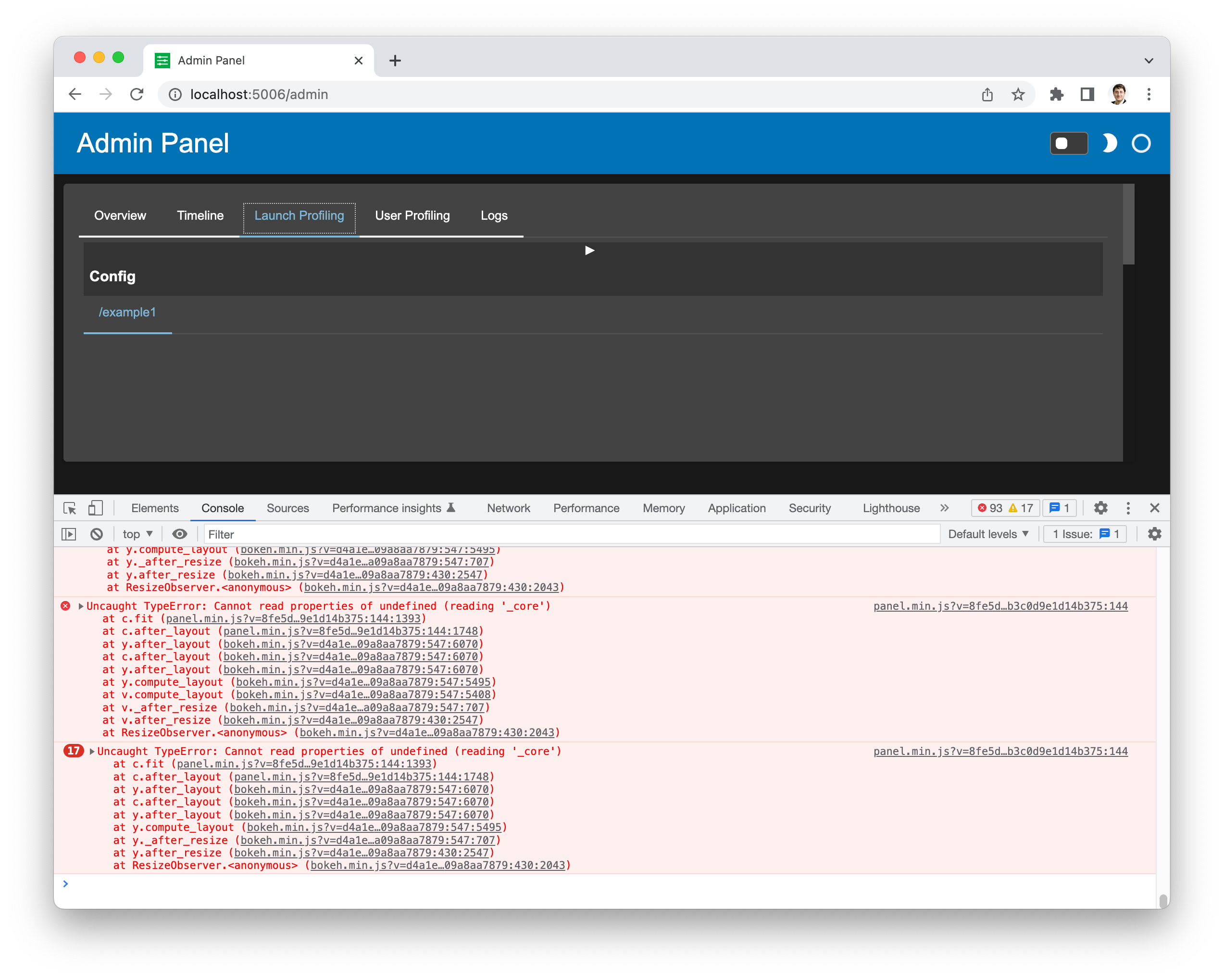Open console settings gear beside the issue count
The height and width of the screenshot is (980, 1224).
[x=1154, y=534]
